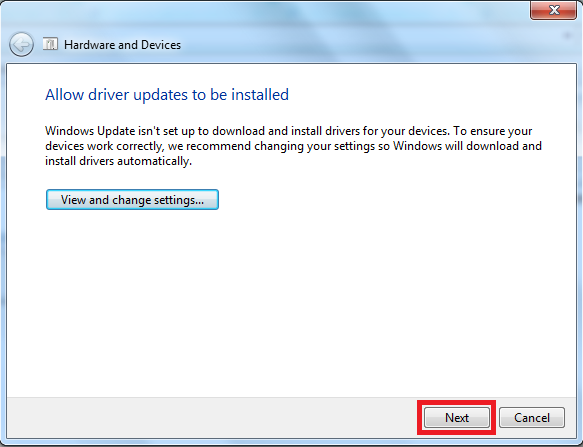Select the Hardware and Devices title text
Screen dimensions: 583x447
pyautogui.click(x=122, y=45)
